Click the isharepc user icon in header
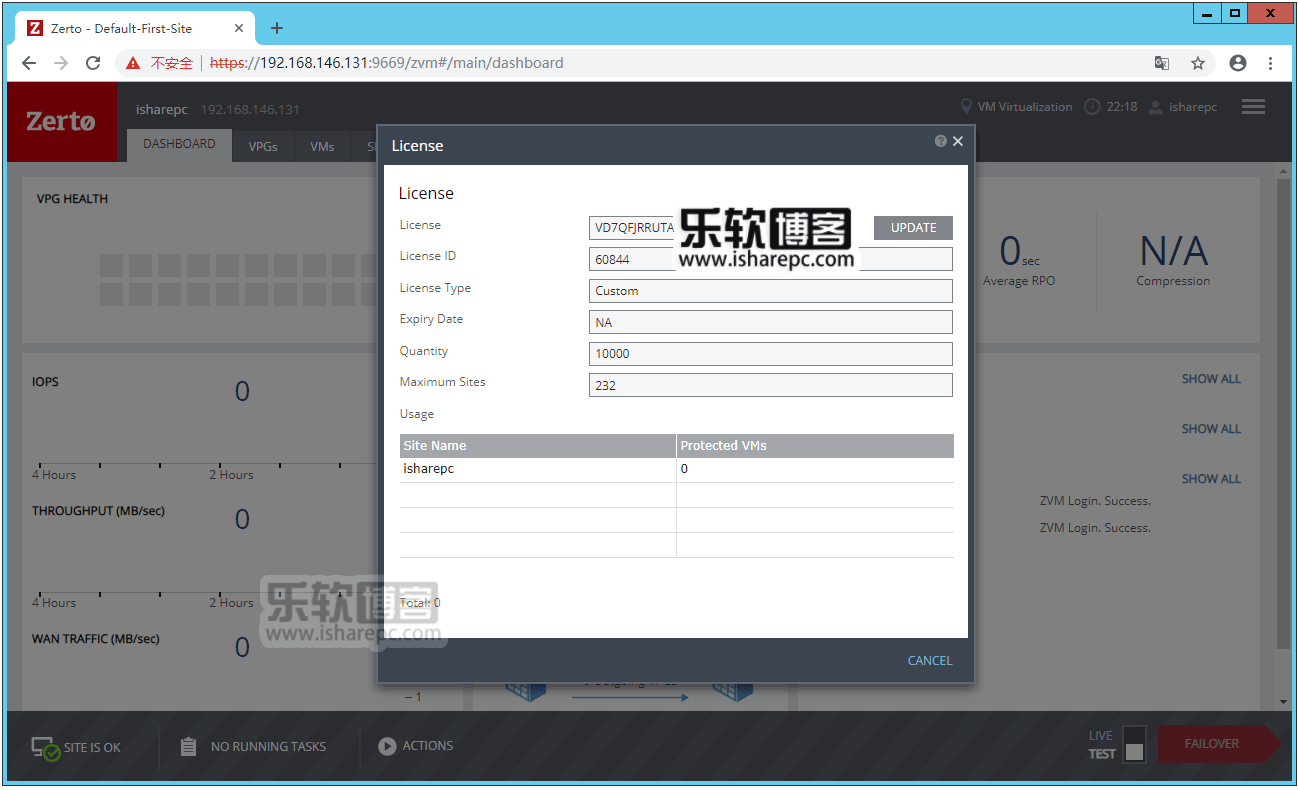Screen dimensions: 1298x790 1156,107
